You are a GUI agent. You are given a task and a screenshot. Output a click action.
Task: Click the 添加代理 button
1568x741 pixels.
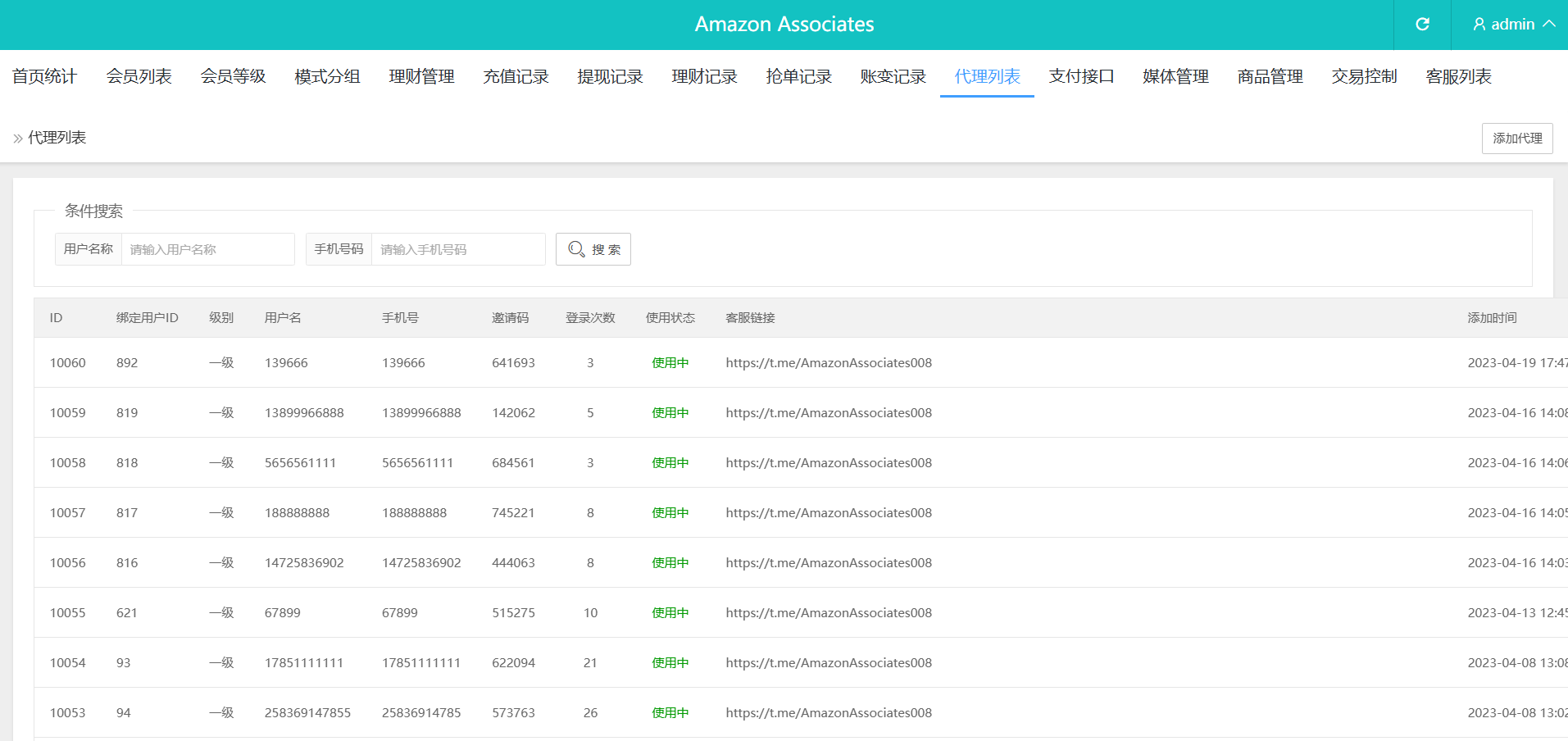[1517, 139]
